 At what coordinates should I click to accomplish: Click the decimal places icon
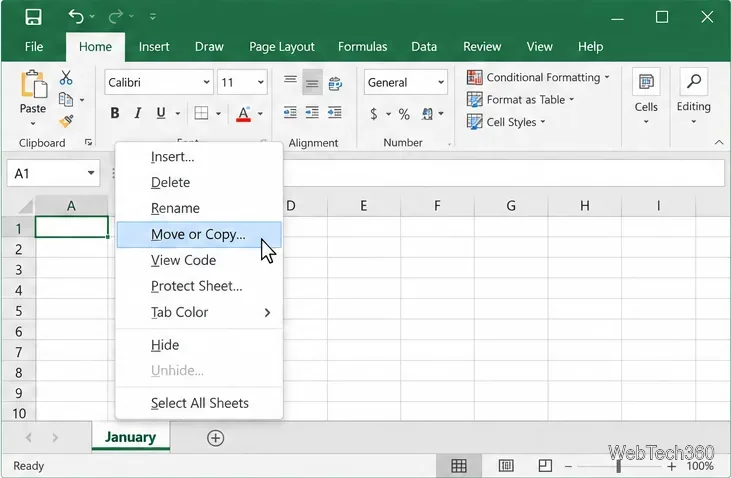tap(427, 114)
